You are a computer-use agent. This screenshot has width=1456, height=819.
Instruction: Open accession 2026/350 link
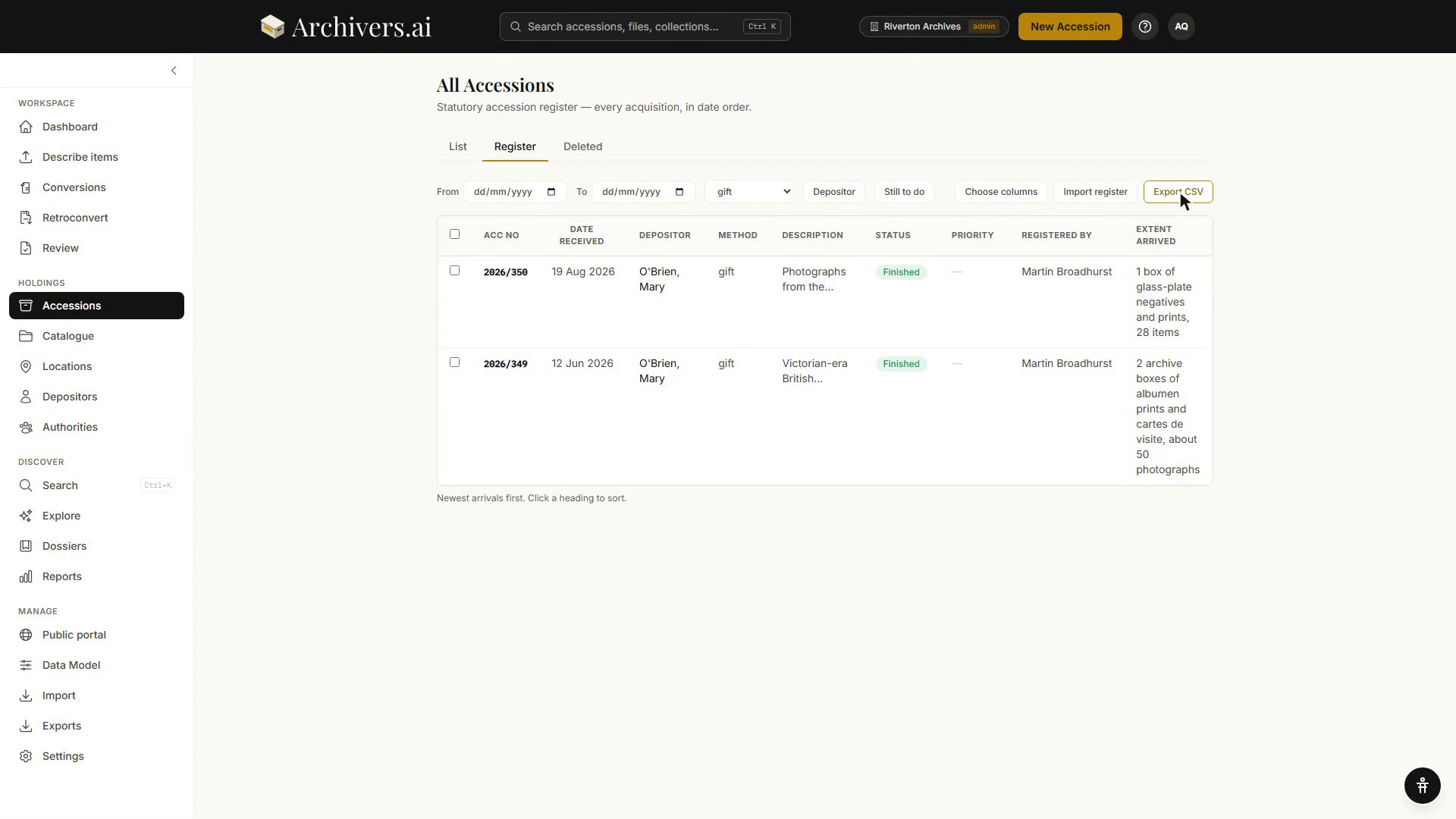(505, 272)
